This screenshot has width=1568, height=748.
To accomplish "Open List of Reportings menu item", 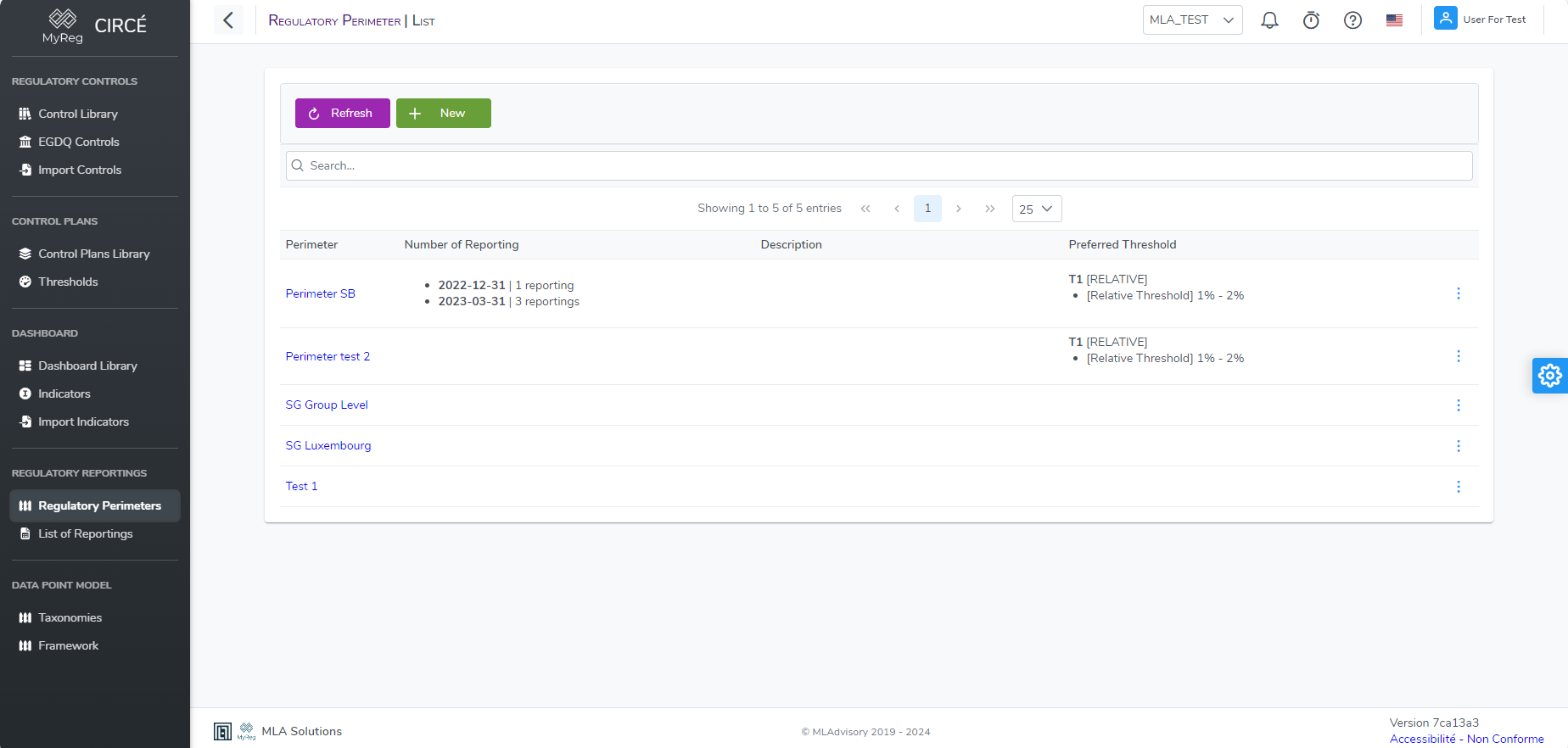I will [x=85, y=533].
